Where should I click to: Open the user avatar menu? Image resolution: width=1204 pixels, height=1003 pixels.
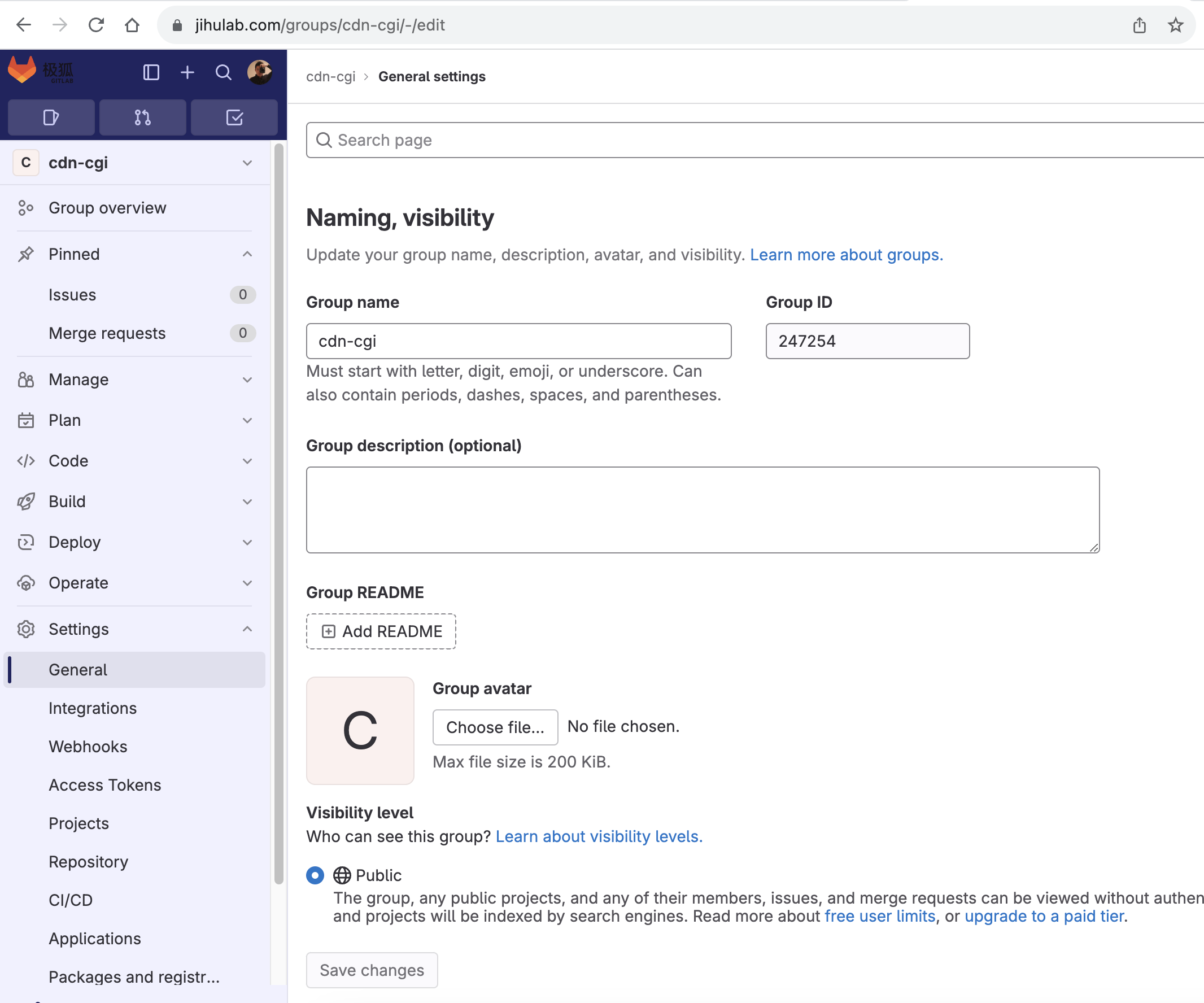tap(260, 72)
